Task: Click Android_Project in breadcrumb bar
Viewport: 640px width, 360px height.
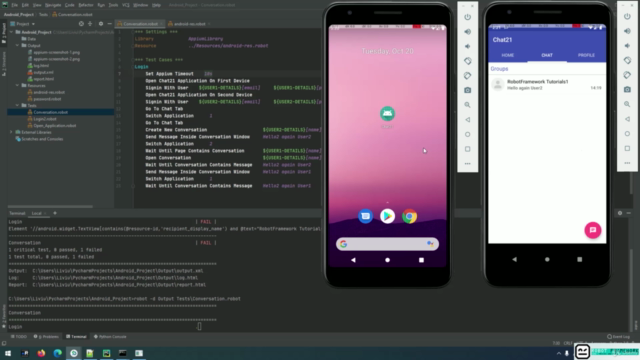Action: [x=19, y=14]
